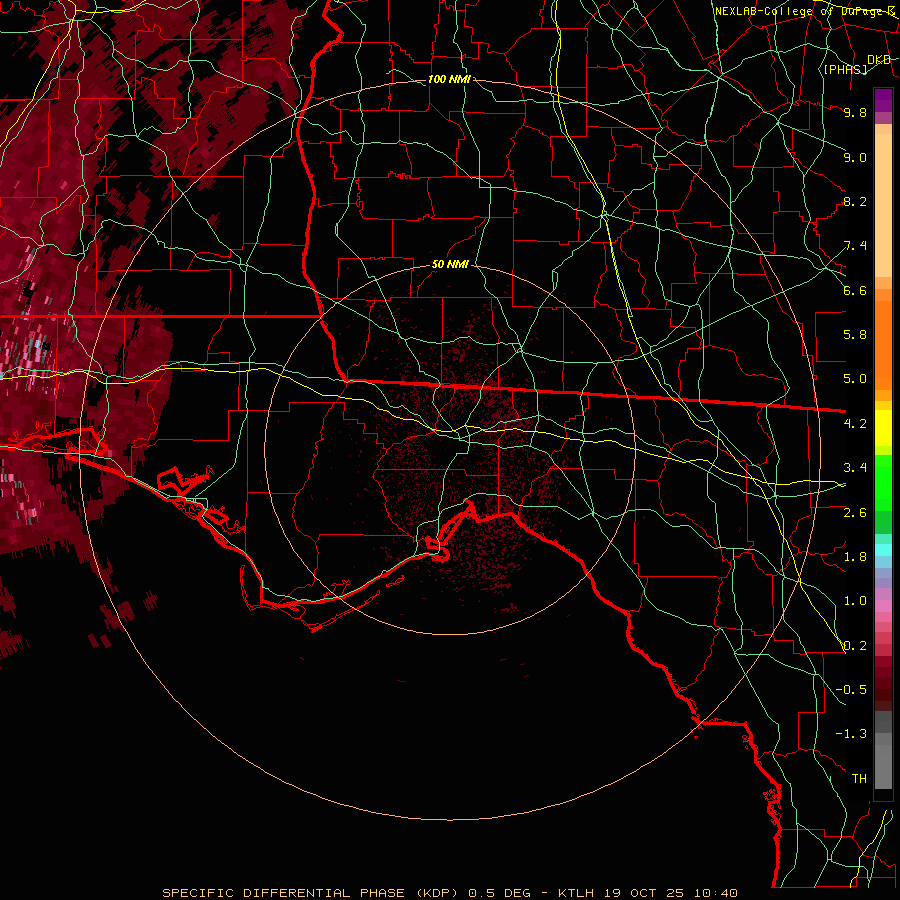Click the 9.0 value on the color scale
Image resolution: width=900 pixels, height=900 pixels.
855,157
